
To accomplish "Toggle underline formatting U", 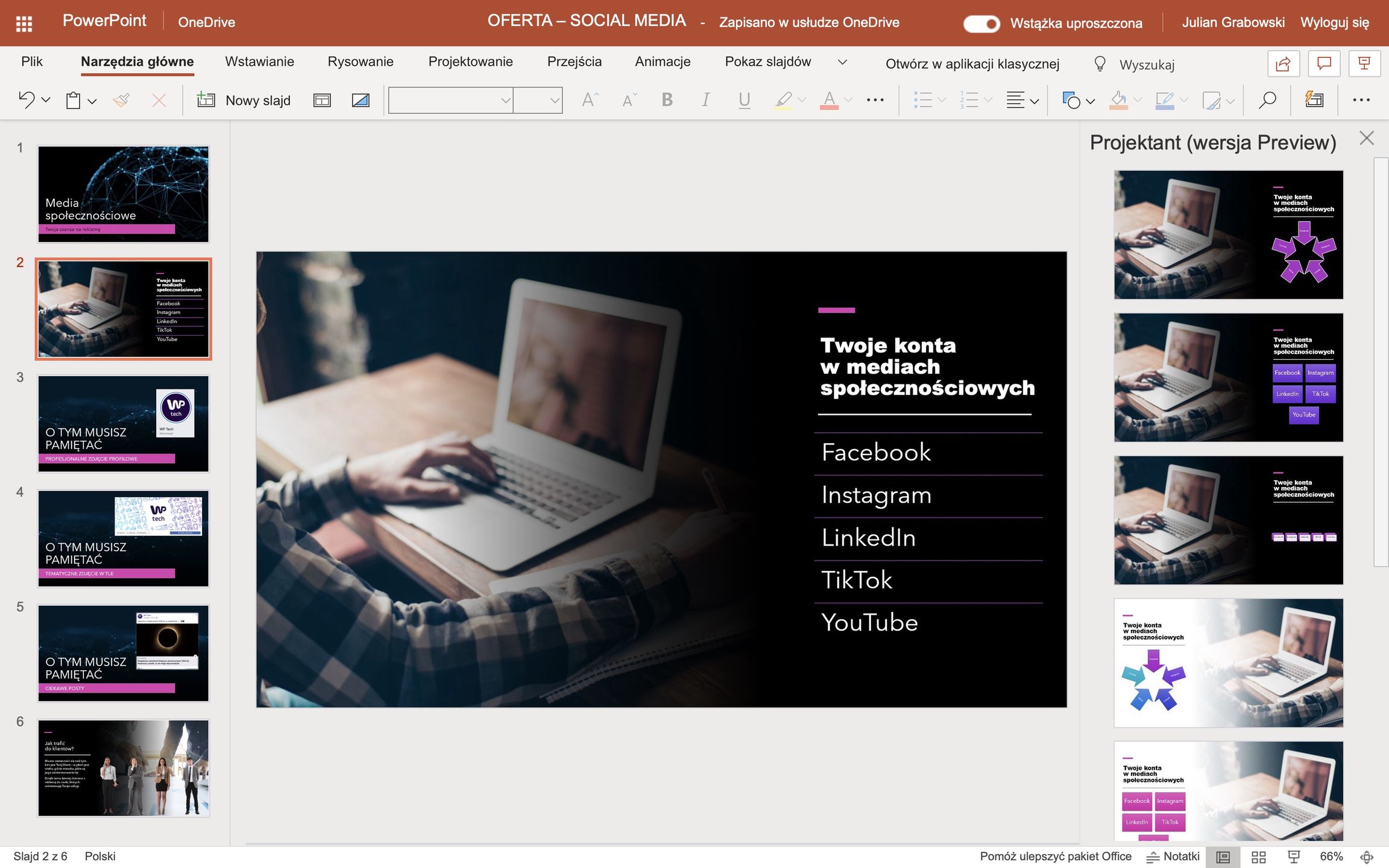I will click(745, 100).
